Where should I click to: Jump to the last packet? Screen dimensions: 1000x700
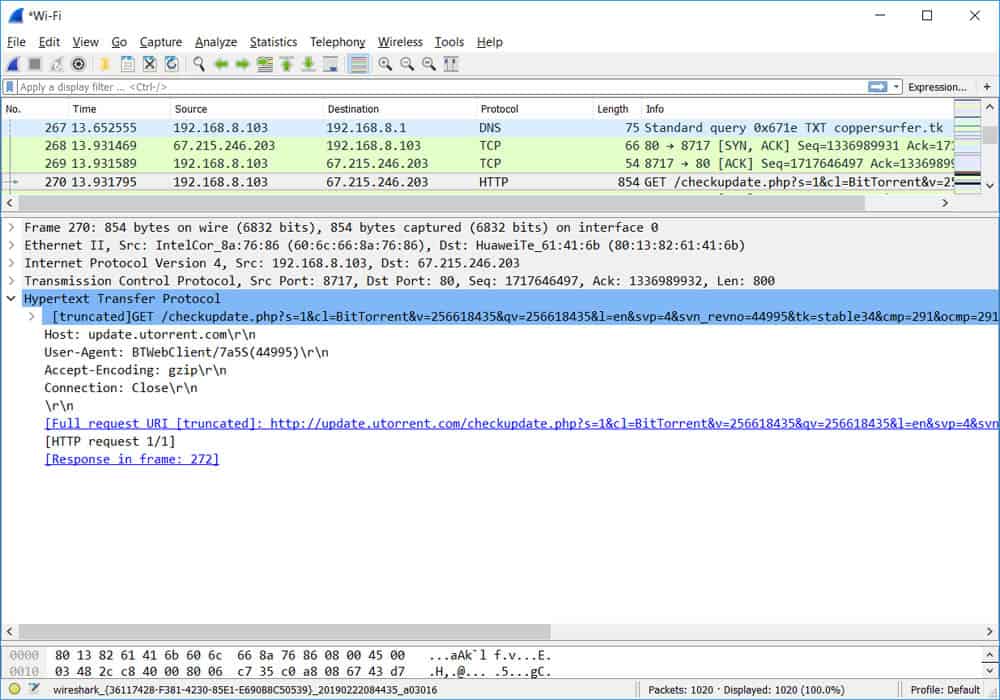click(308, 64)
